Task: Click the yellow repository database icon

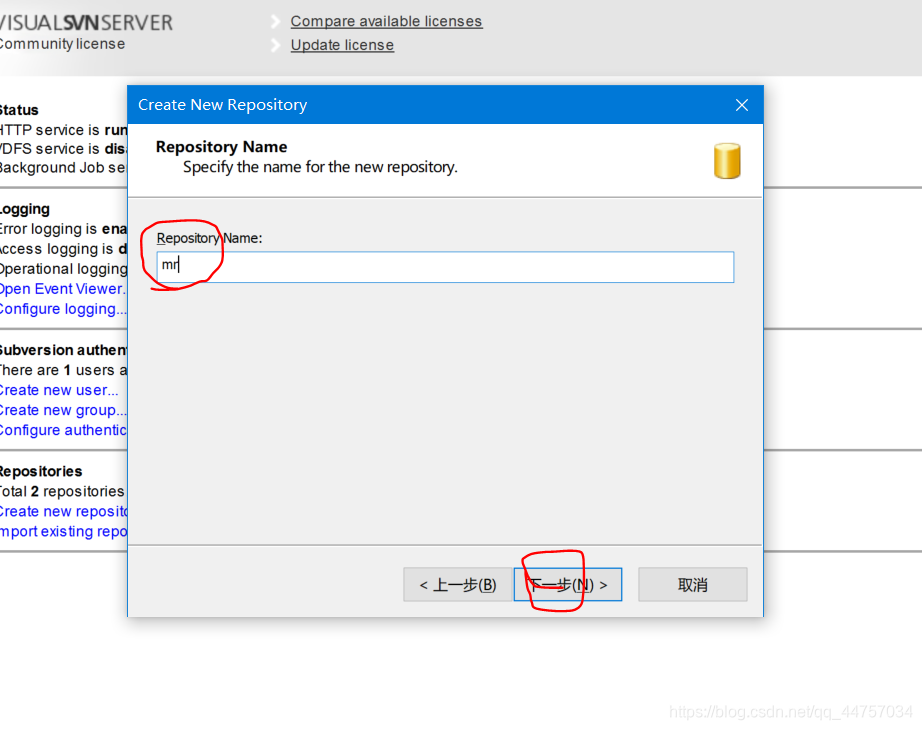Action: (x=727, y=161)
